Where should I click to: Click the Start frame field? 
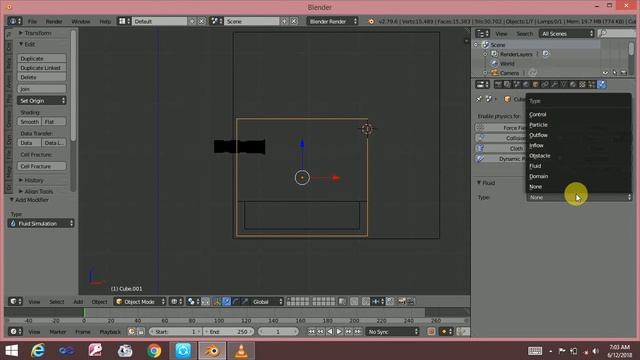point(175,332)
